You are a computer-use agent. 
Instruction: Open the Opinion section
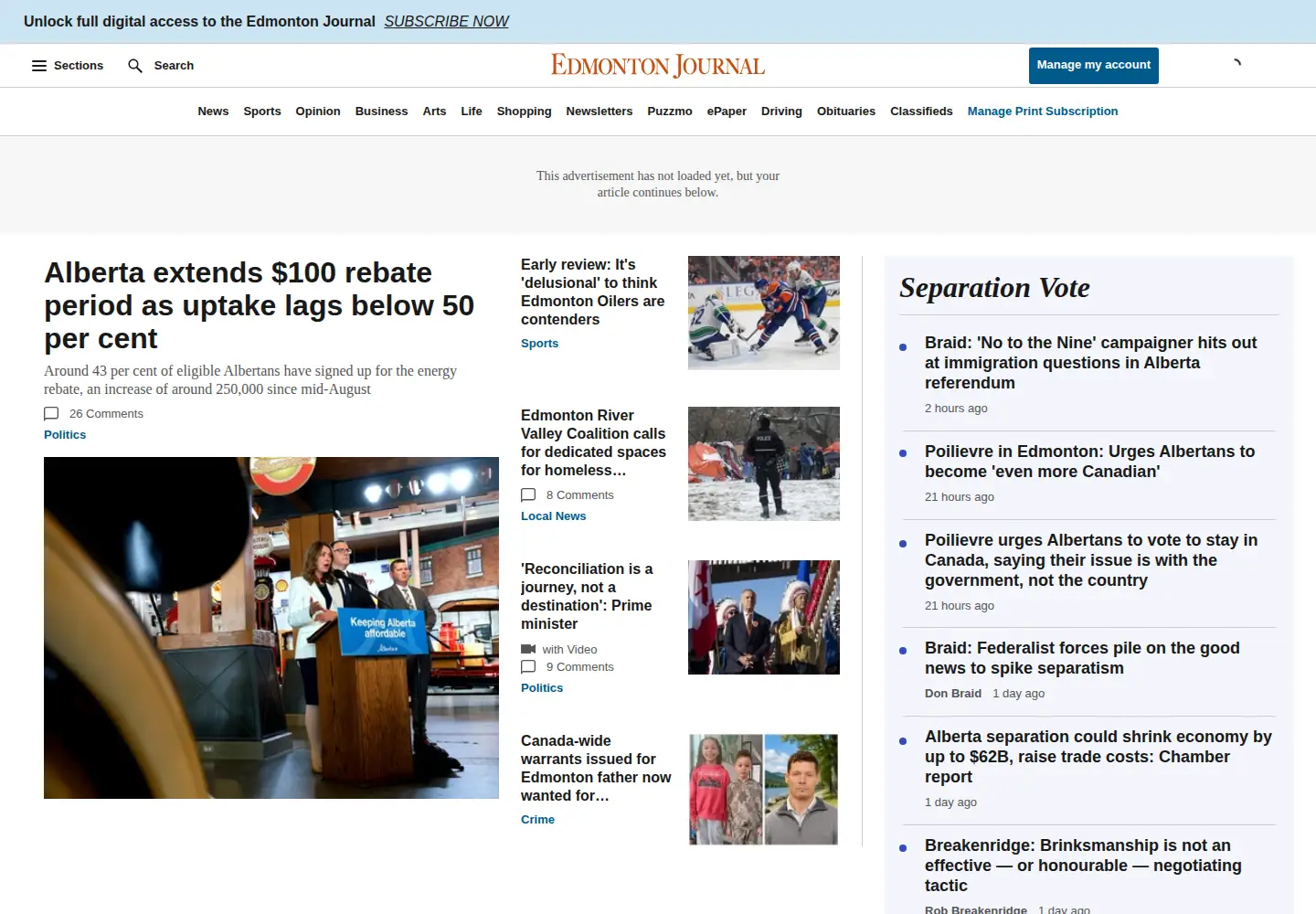pyautogui.click(x=318, y=112)
